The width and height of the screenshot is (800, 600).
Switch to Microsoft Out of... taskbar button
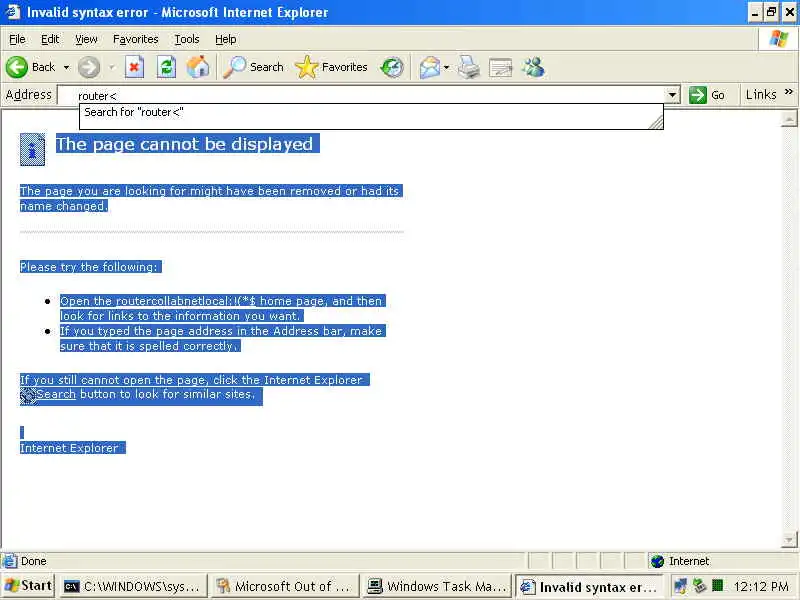click(x=285, y=586)
